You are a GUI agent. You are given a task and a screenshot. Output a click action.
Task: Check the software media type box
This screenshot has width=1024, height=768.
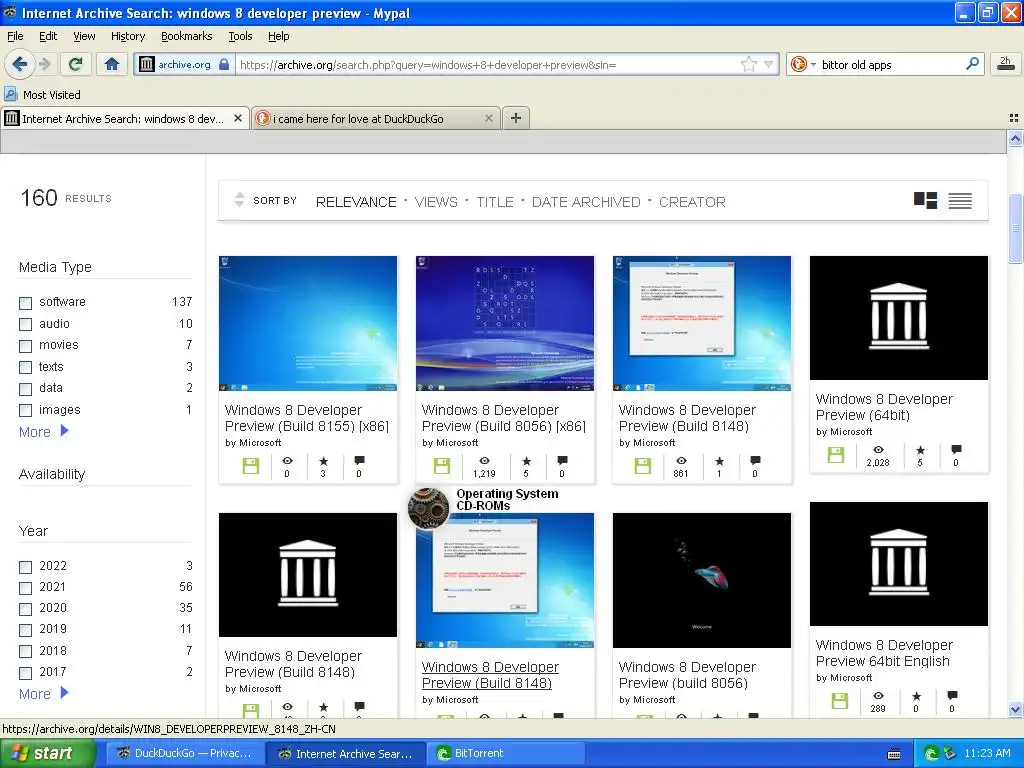pyautogui.click(x=25, y=303)
